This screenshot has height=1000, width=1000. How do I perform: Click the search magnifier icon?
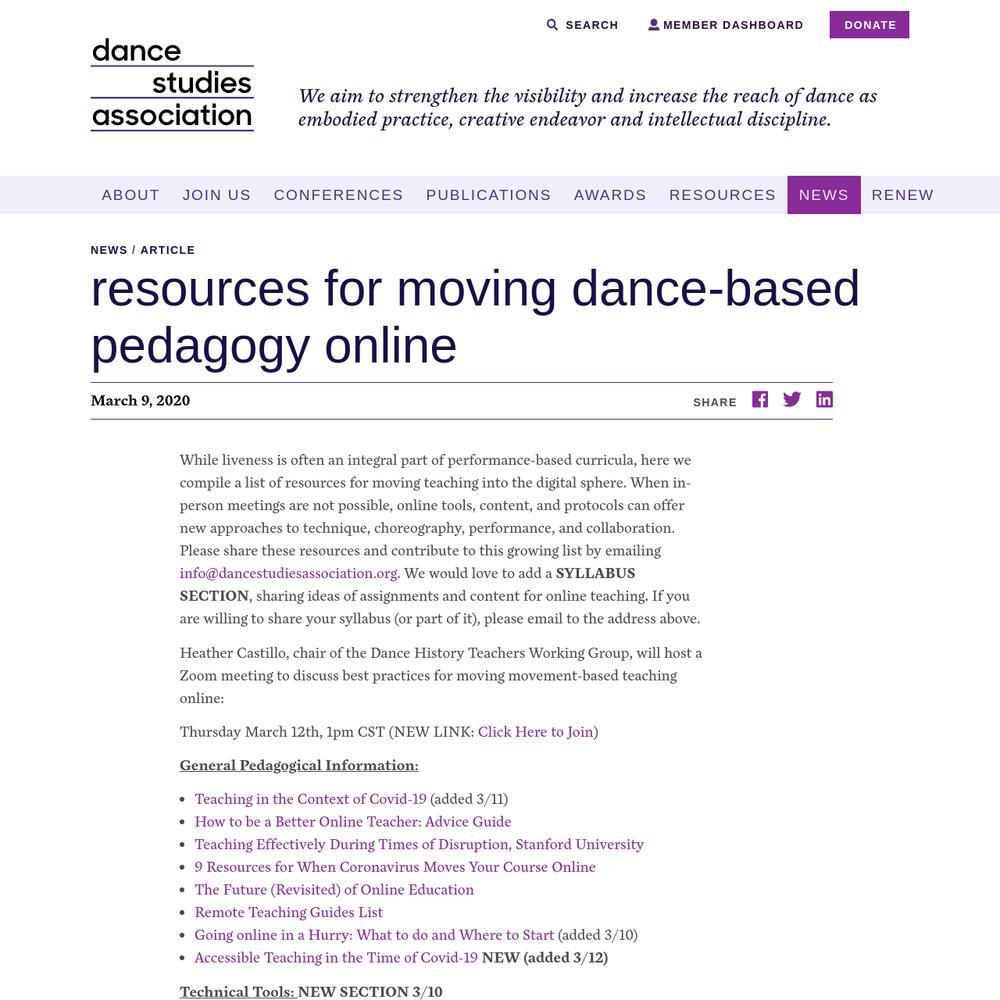point(552,25)
